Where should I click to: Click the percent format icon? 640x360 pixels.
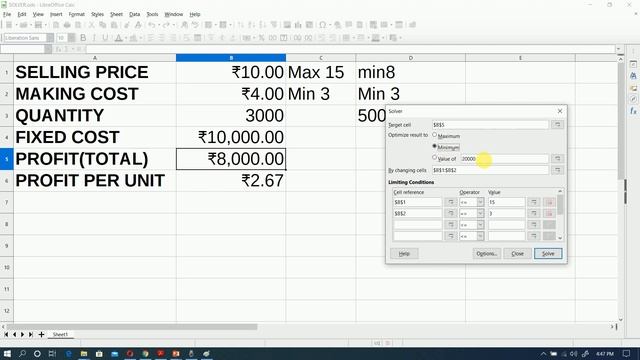(261, 38)
